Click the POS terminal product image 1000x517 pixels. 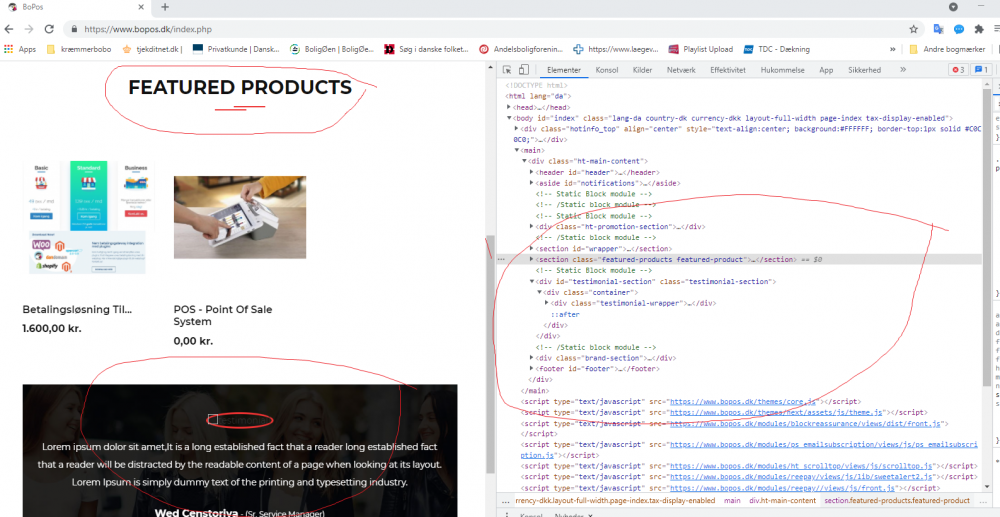(x=240, y=217)
